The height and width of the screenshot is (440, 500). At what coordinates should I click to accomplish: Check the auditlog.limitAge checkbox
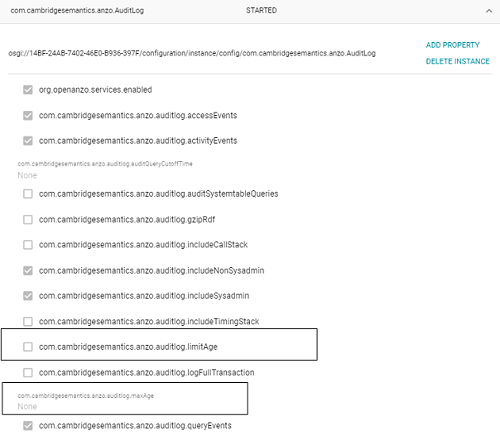[28, 347]
